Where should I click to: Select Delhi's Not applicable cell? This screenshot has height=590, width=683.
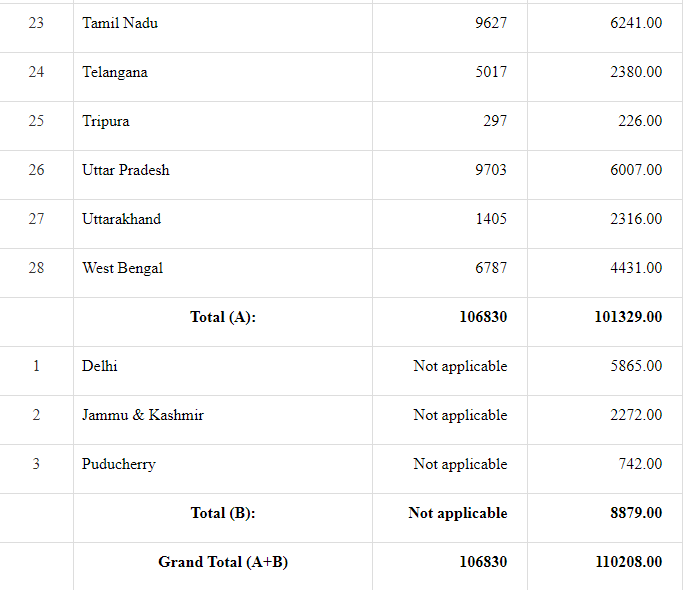(460, 366)
